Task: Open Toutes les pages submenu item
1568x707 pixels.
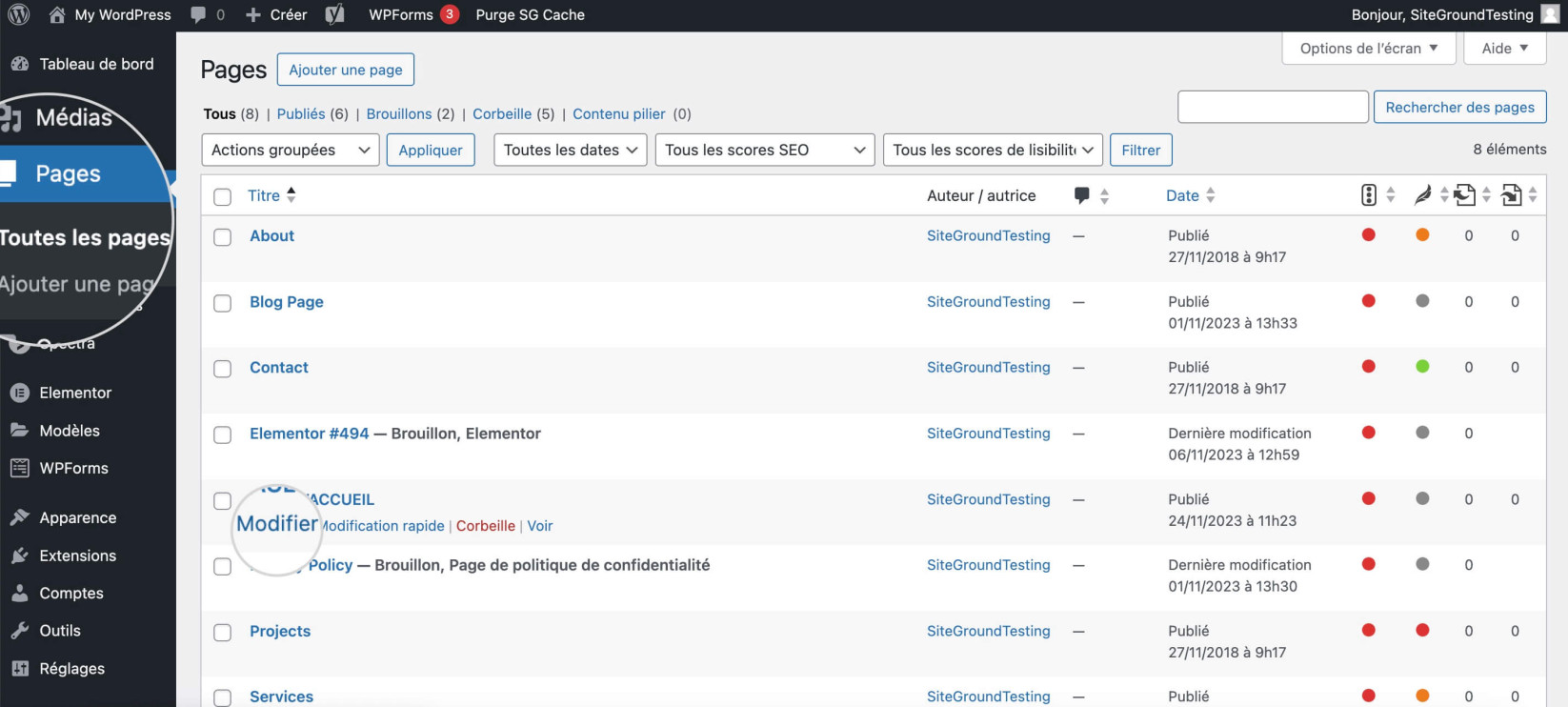Action: click(84, 237)
